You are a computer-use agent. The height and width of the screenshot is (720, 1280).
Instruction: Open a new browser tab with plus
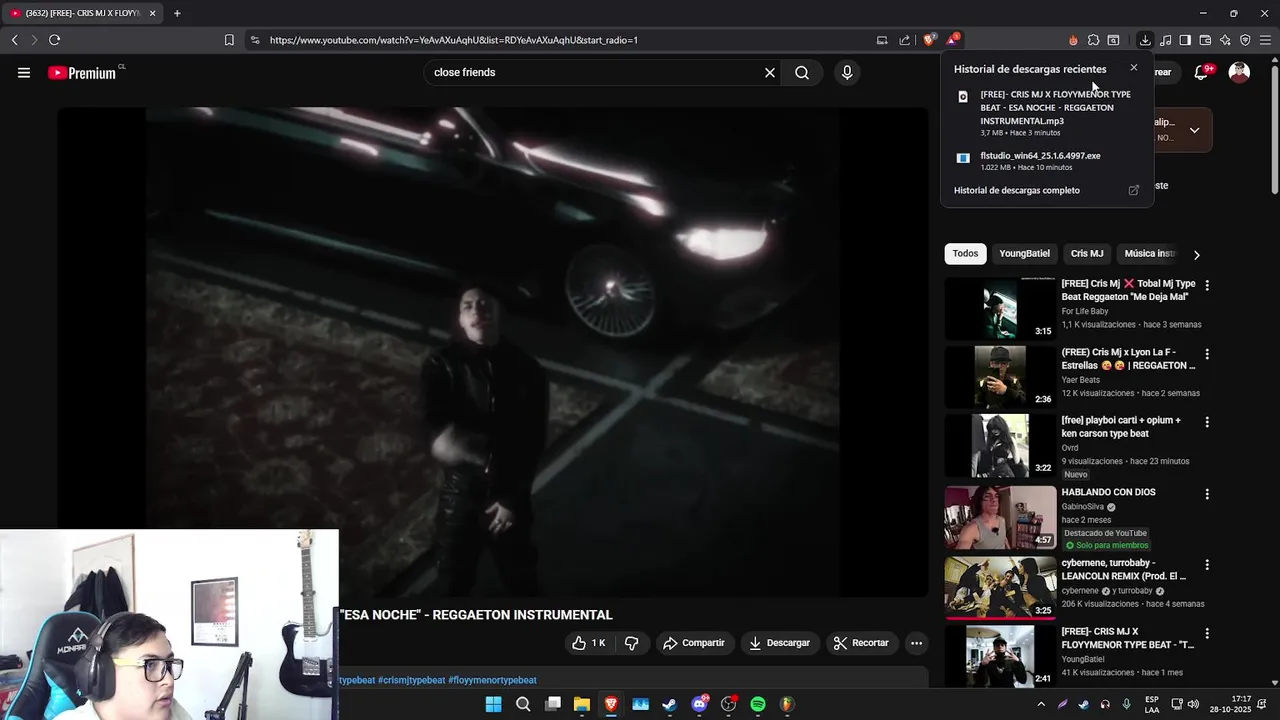177,13
